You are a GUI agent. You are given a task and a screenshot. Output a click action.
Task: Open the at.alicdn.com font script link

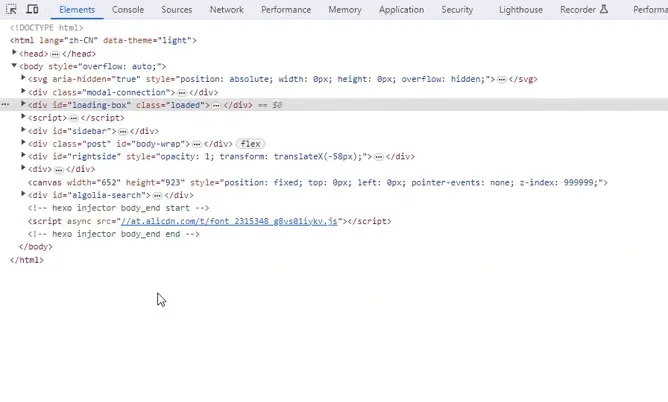pyautogui.click(x=229, y=221)
